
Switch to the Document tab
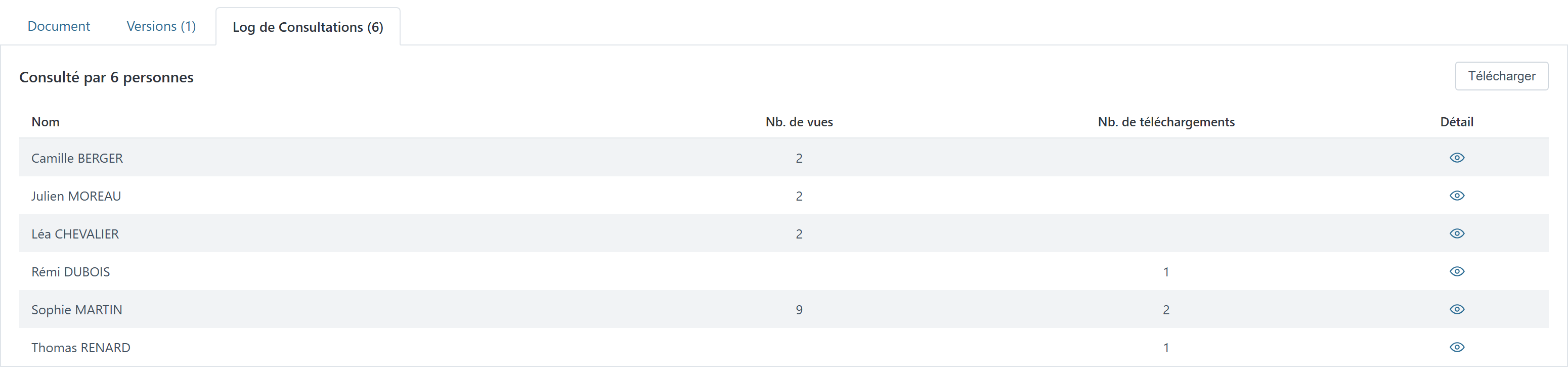point(59,26)
